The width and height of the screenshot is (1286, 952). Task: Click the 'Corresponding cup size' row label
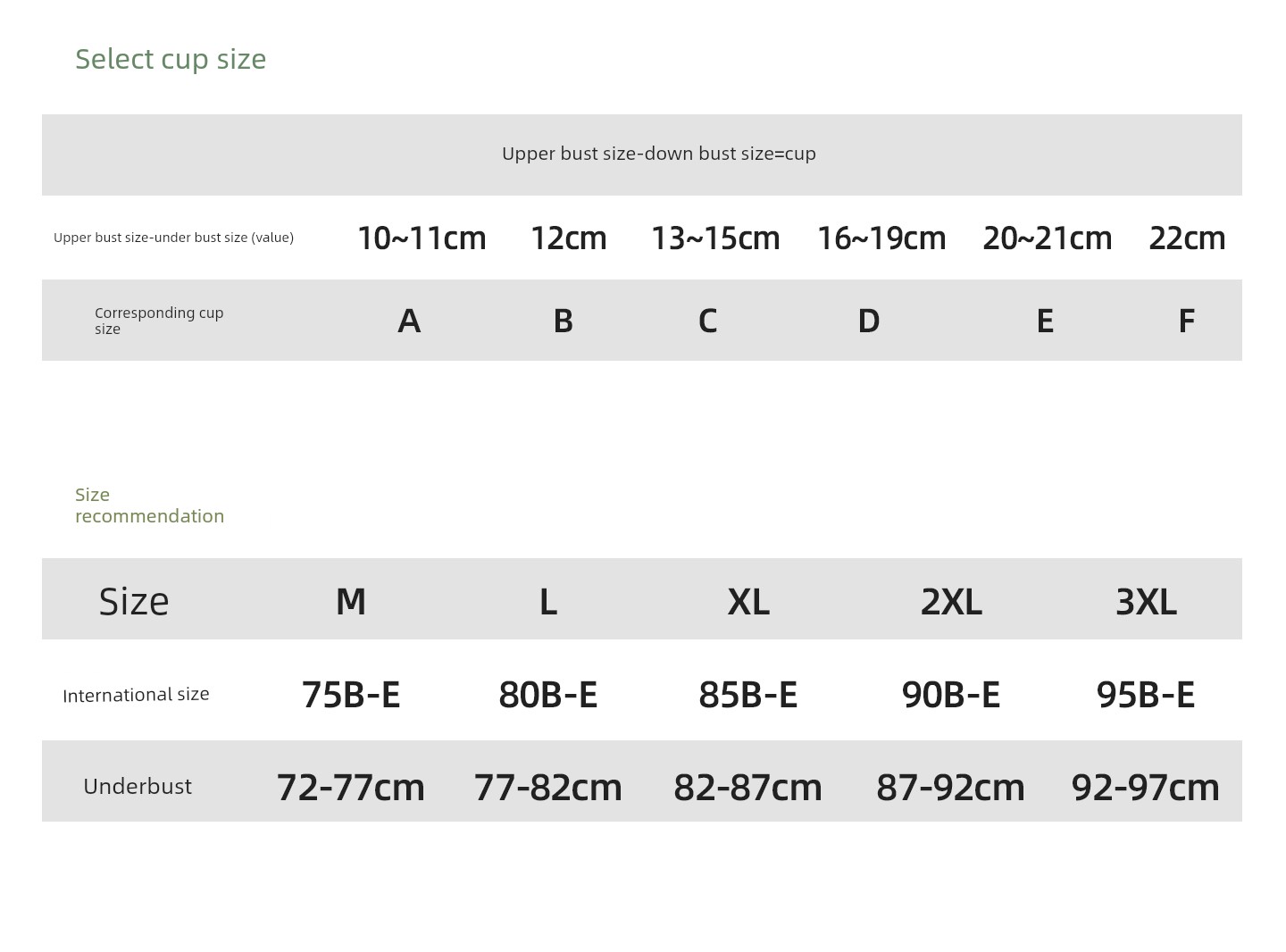point(159,321)
